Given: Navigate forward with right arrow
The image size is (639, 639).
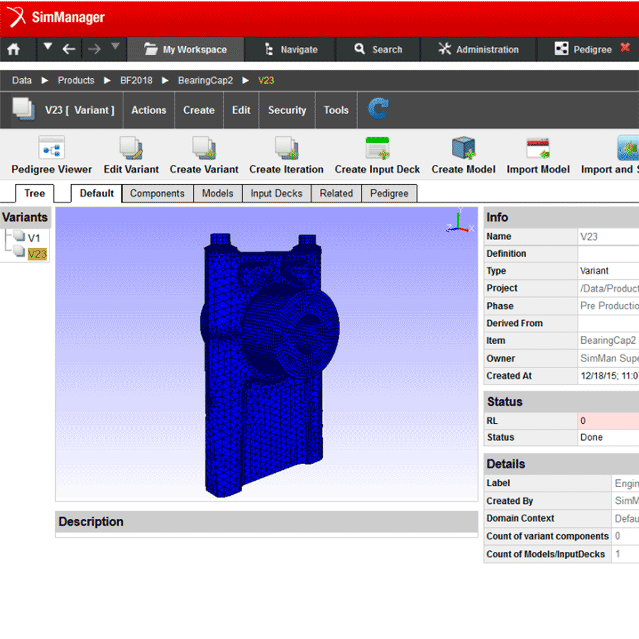Looking at the screenshot, I should [94, 49].
